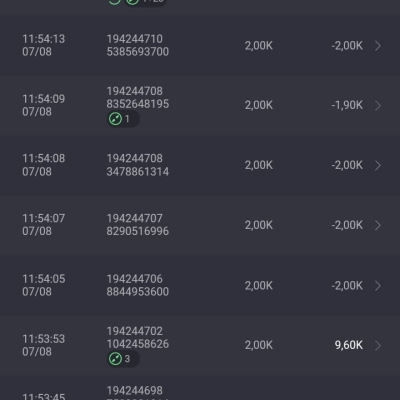Click the 2,00K amount in 11:54:05 row
Screen dimensions: 400x400
coord(259,286)
